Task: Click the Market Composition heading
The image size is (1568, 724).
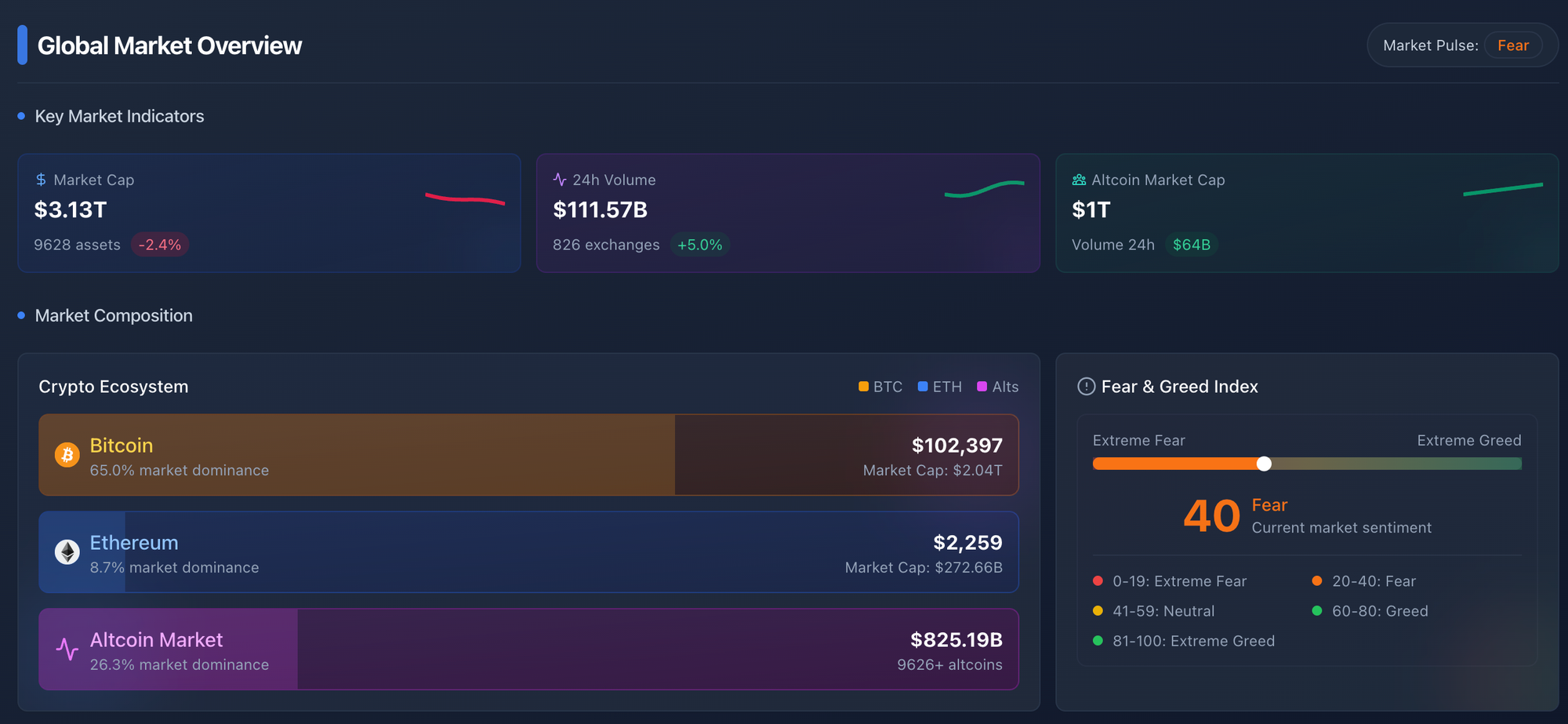Action: [x=114, y=315]
